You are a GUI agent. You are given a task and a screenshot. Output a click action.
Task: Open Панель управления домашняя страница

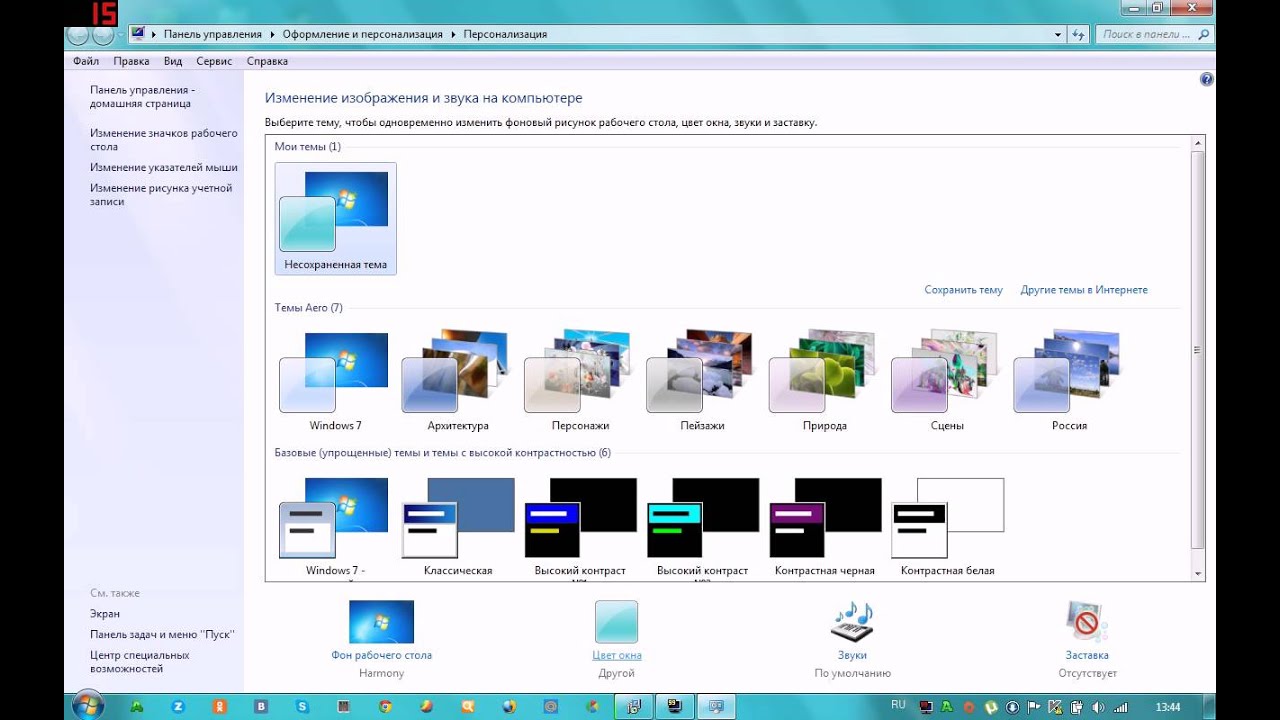tap(142, 96)
